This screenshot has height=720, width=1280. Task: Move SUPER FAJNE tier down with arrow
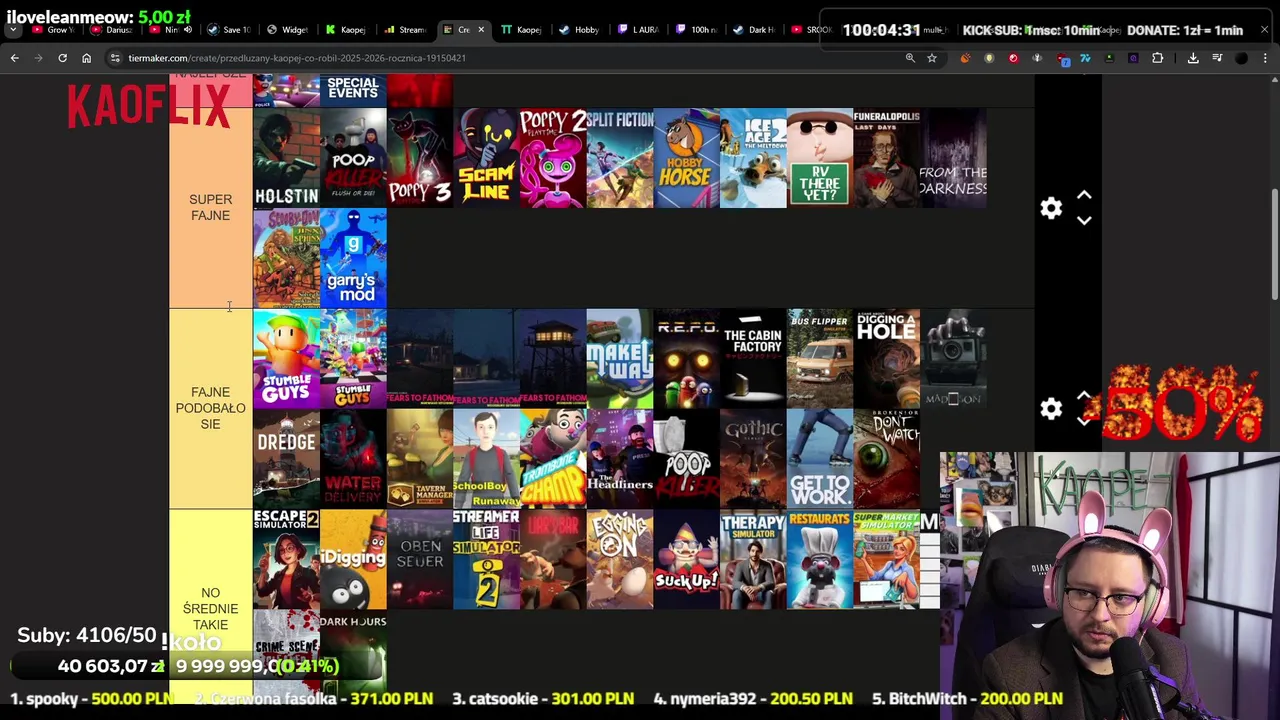[1084, 220]
